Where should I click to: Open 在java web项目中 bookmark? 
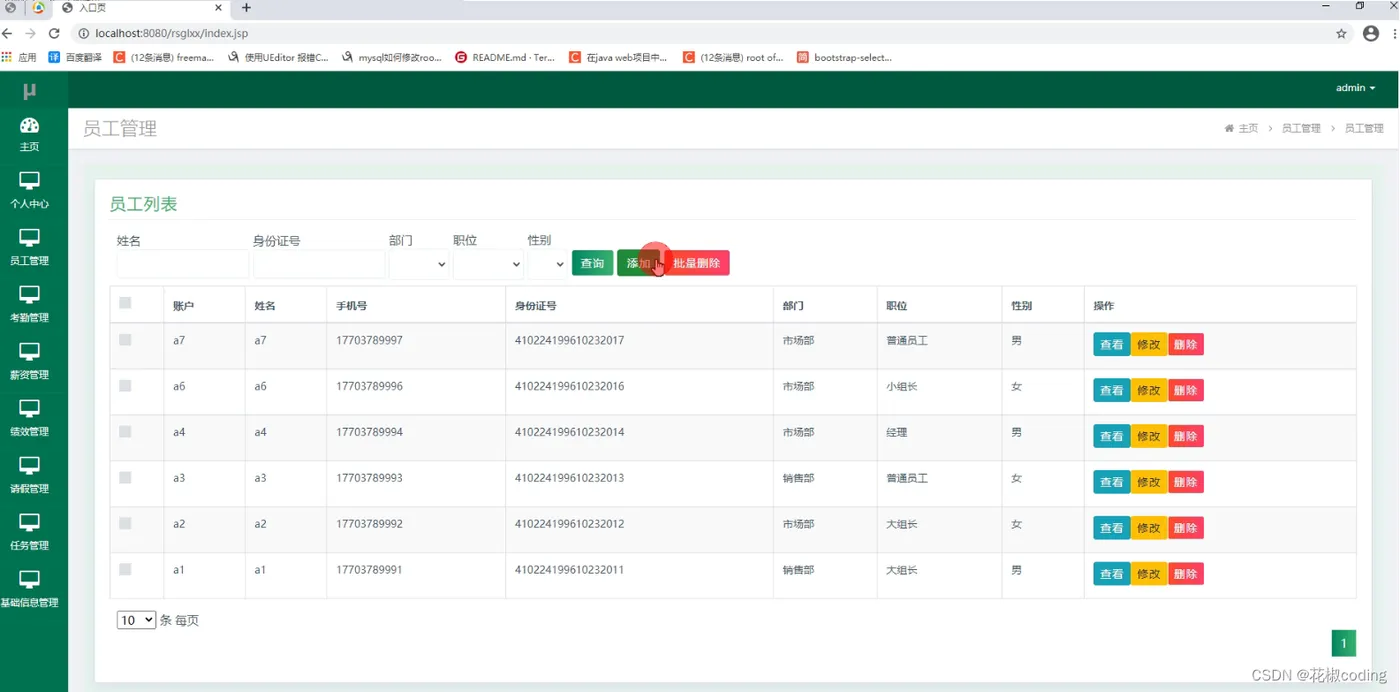click(x=618, y=57)
